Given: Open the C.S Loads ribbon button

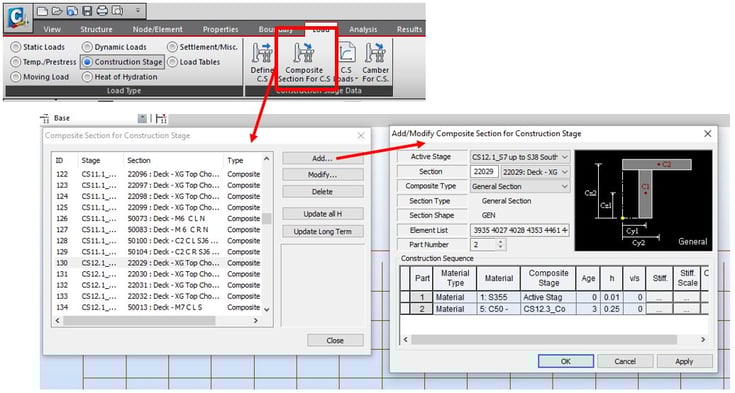Looking at the screenshot, I should pos(347,62).
